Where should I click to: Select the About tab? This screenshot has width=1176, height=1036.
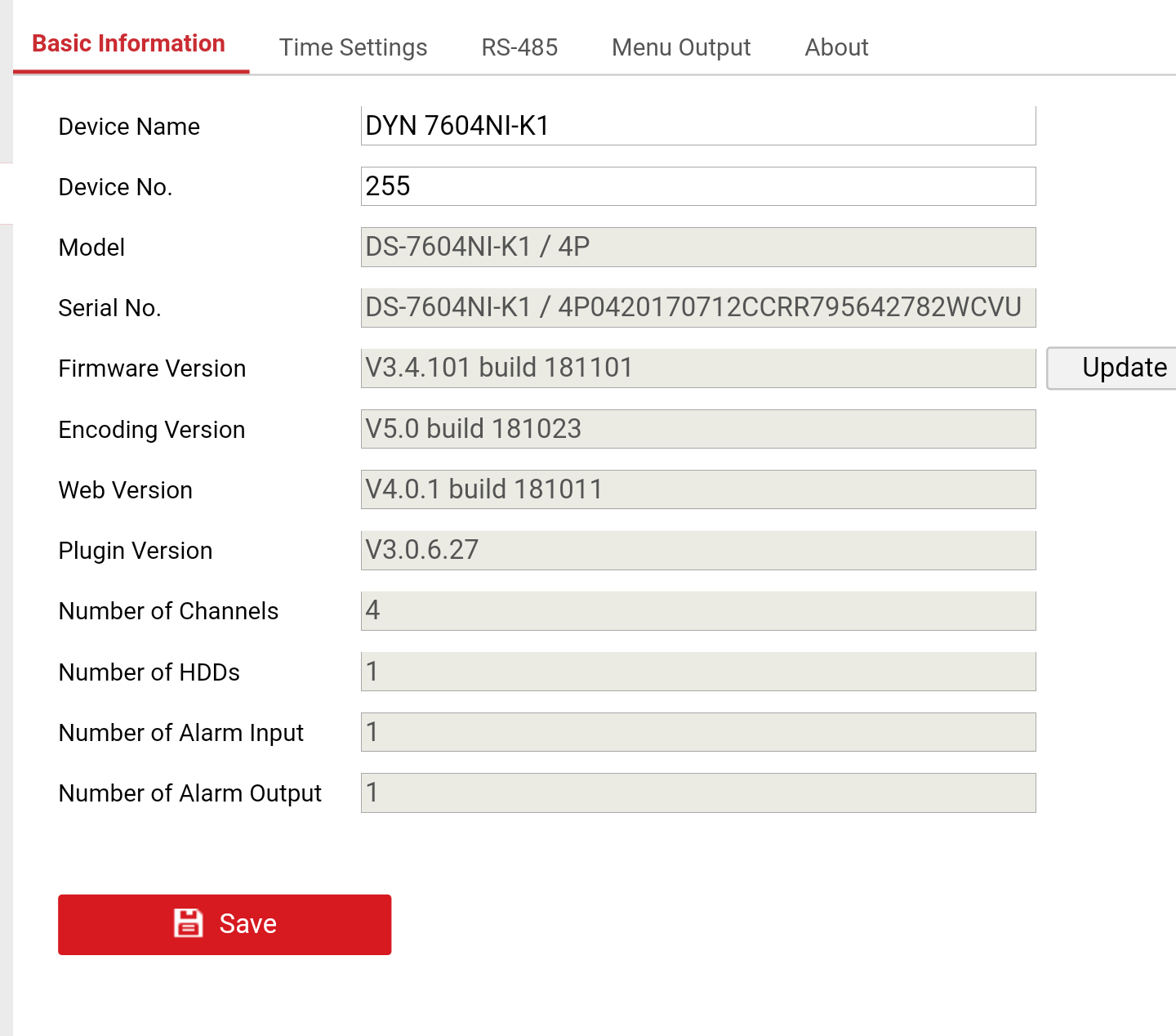[836, 47]
